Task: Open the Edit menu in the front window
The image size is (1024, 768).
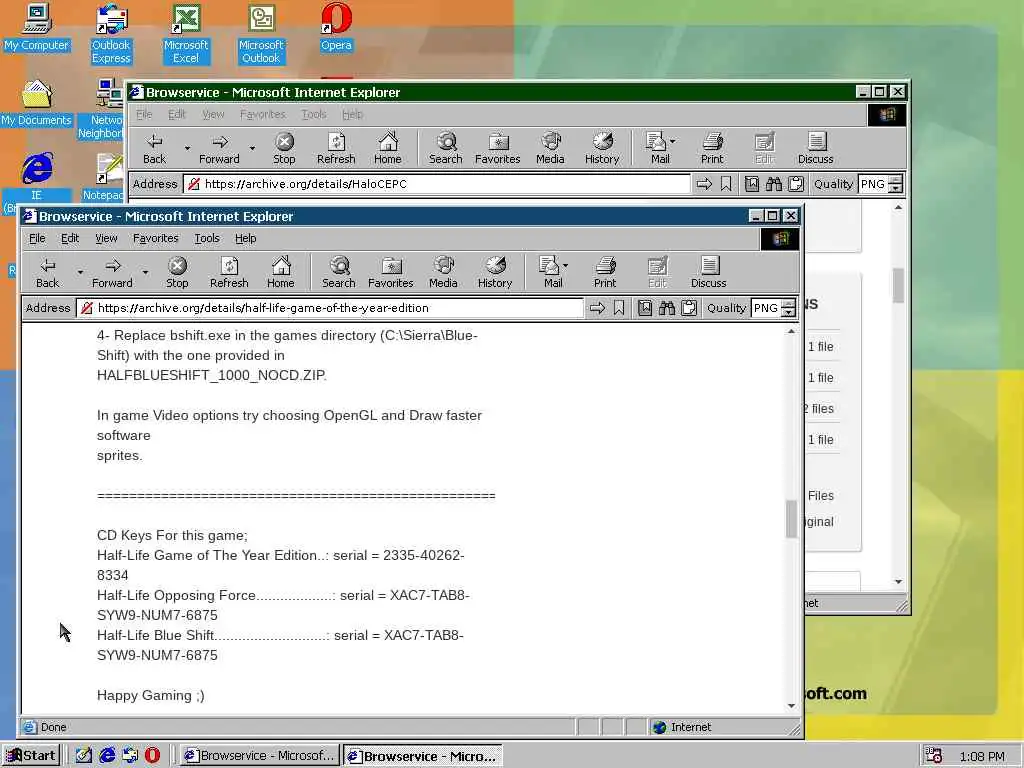Action: click(70, 238)
